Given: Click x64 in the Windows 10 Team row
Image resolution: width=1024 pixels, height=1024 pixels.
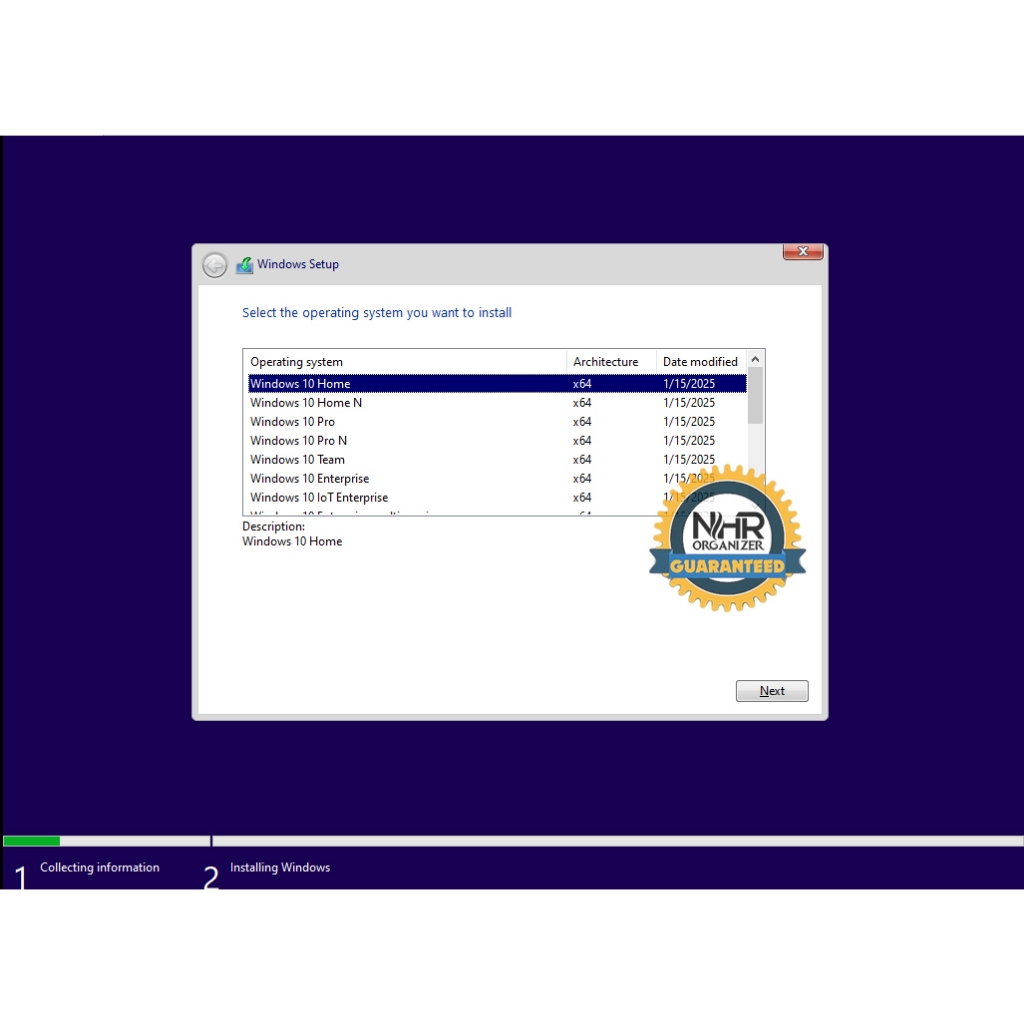Looking at the screenshot, I should tap(582, 459).
